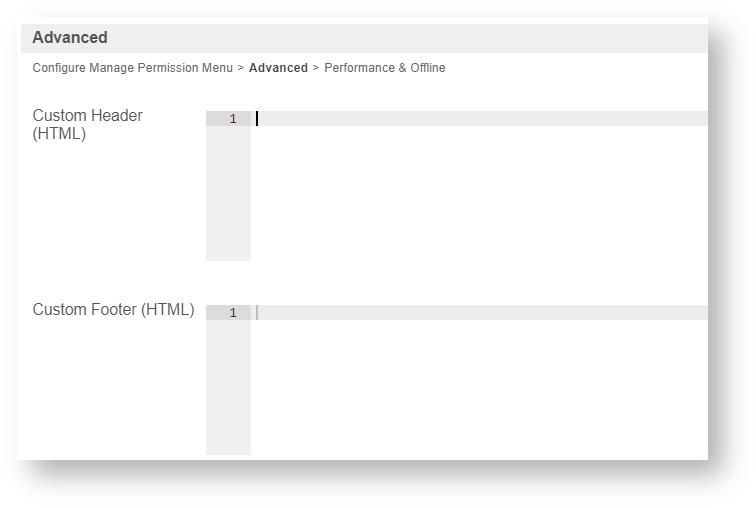Click the breadcrumb separator before bold "Advanced"
756x508 pixels.
(x=241, y=68)
